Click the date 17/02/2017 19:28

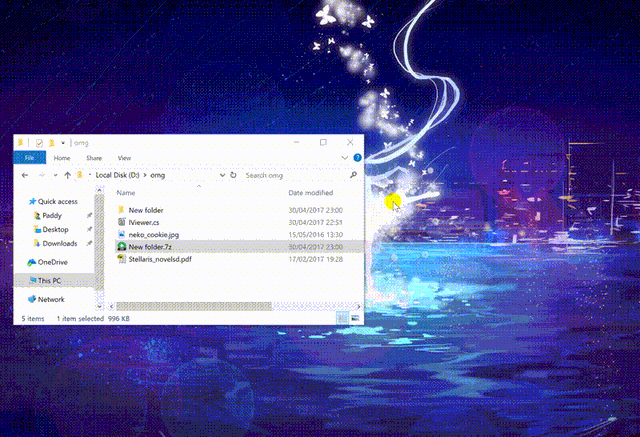point(316,259)
